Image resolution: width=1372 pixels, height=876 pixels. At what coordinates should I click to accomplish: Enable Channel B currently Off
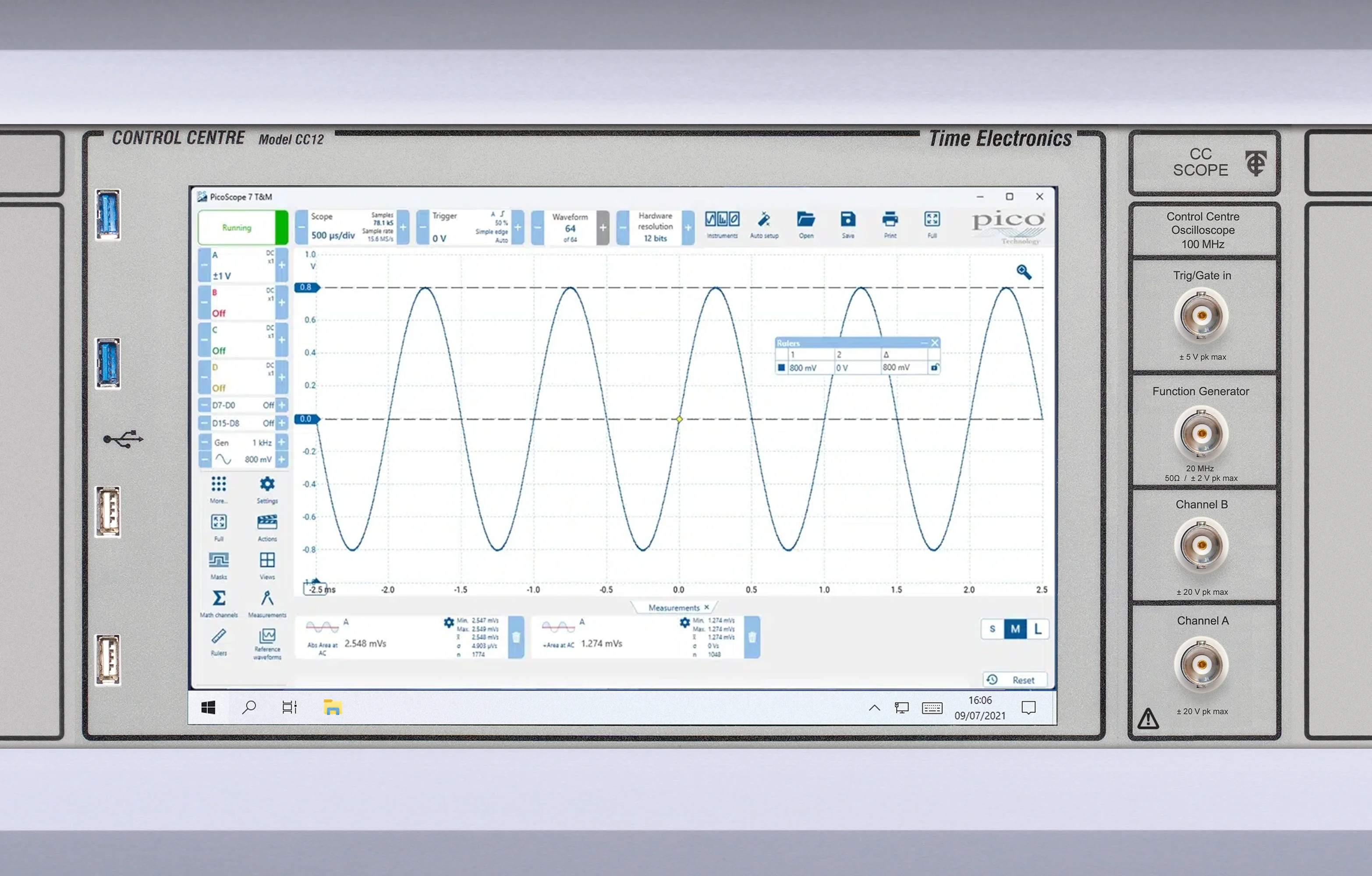coord(219,313)
